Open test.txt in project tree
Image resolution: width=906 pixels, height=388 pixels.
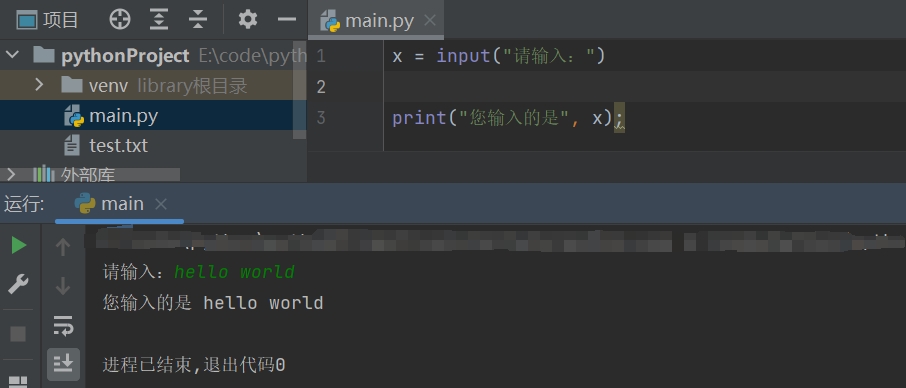pyautogui.click(x=118, y=145)
